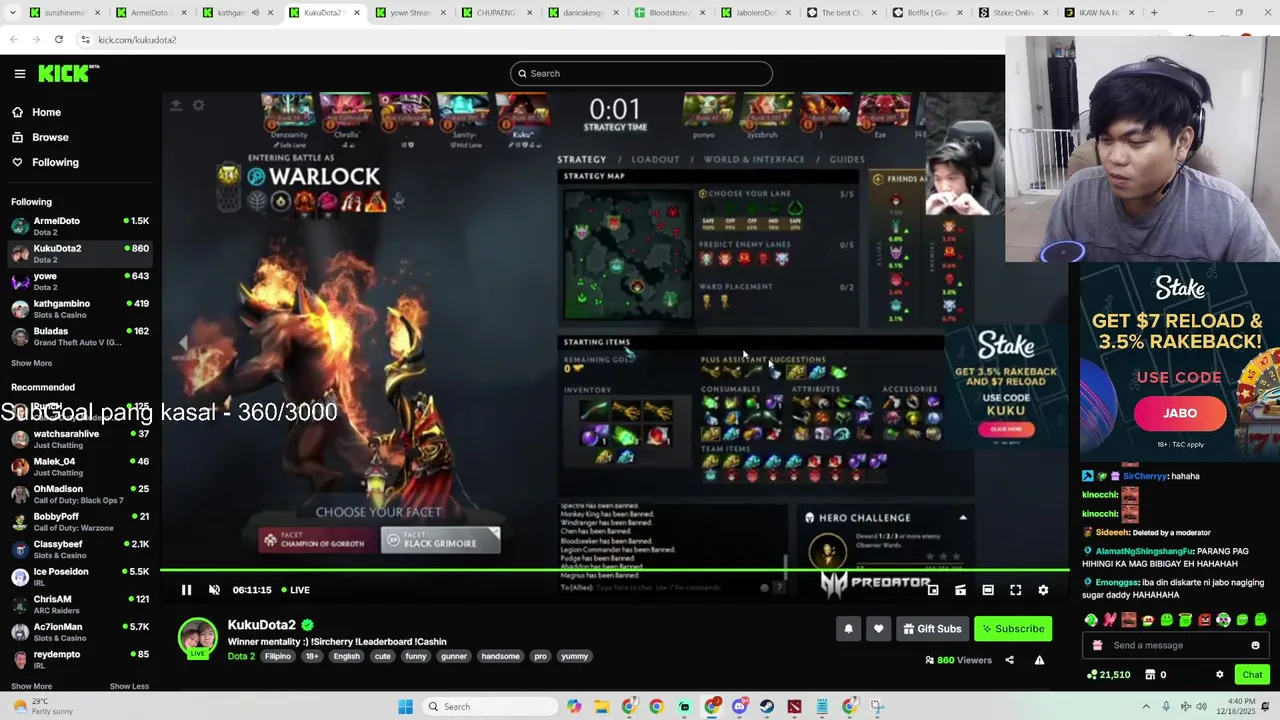Image resolution: width=1280 pixels, height=720 pixels.
Task: Open watchsarahlive recommended channel
Action: point(80,439)
